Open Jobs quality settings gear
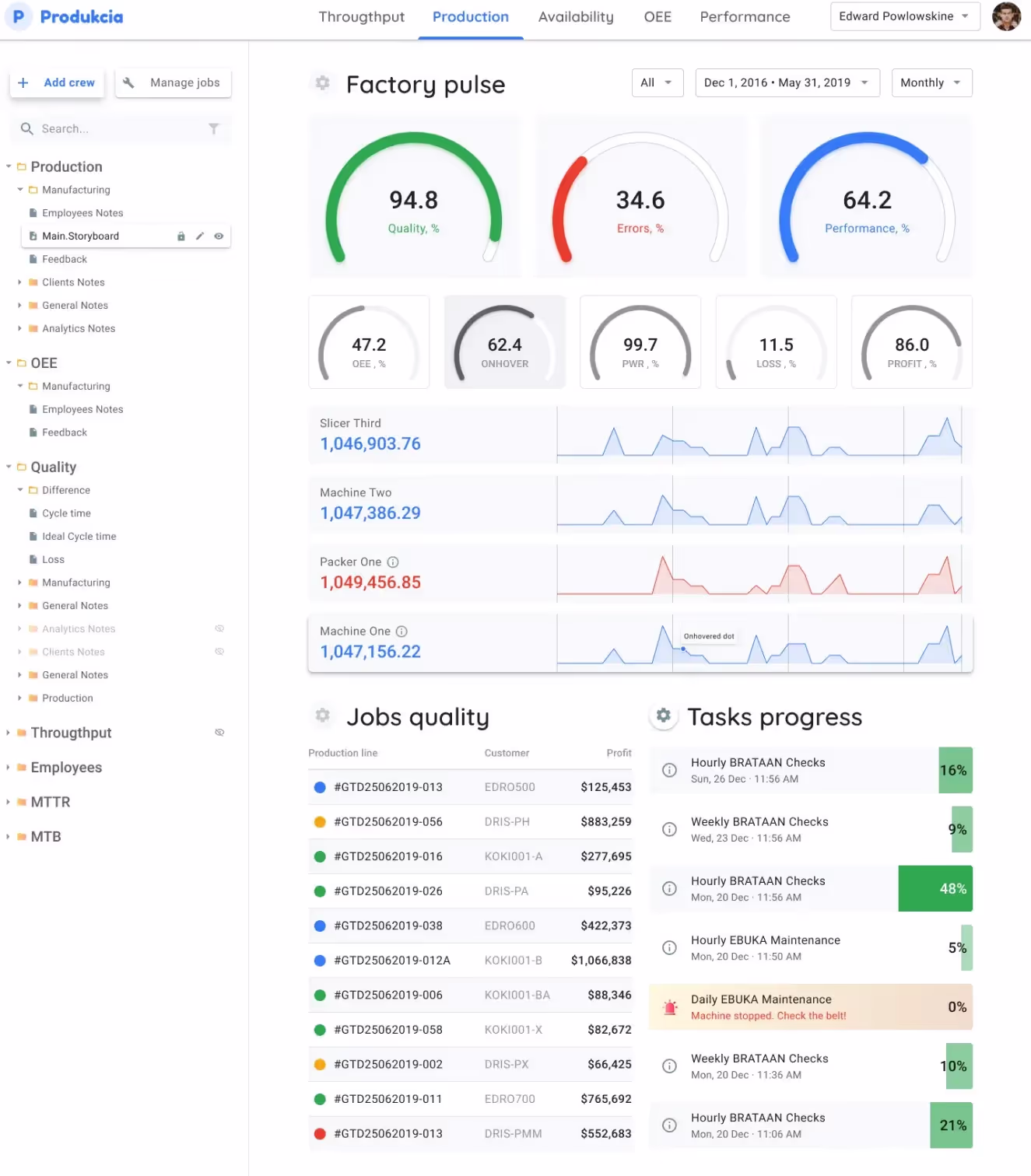The height and width of the screenshot is (1176, 1031). 322,716
